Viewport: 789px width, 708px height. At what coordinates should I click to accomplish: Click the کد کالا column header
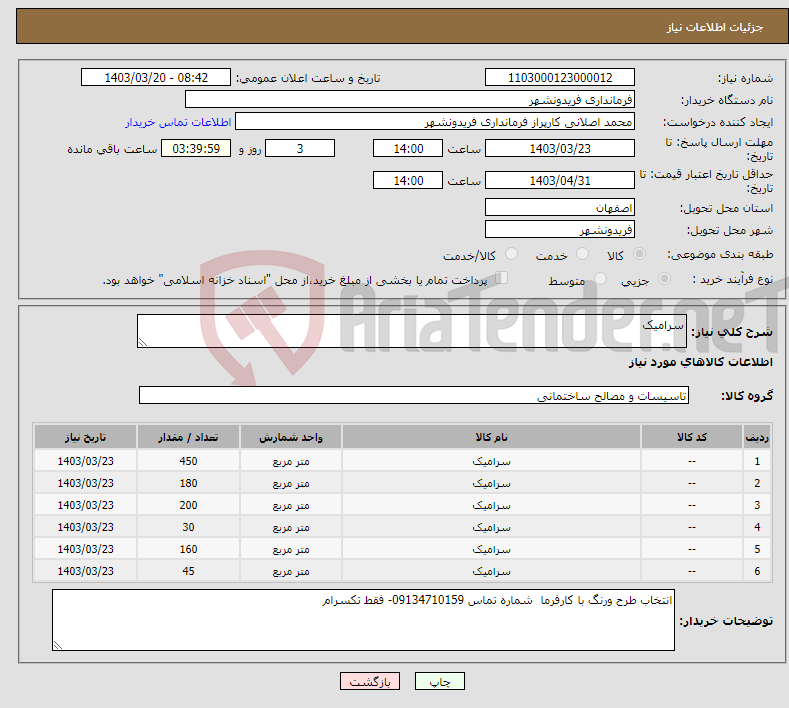[692, 437]
